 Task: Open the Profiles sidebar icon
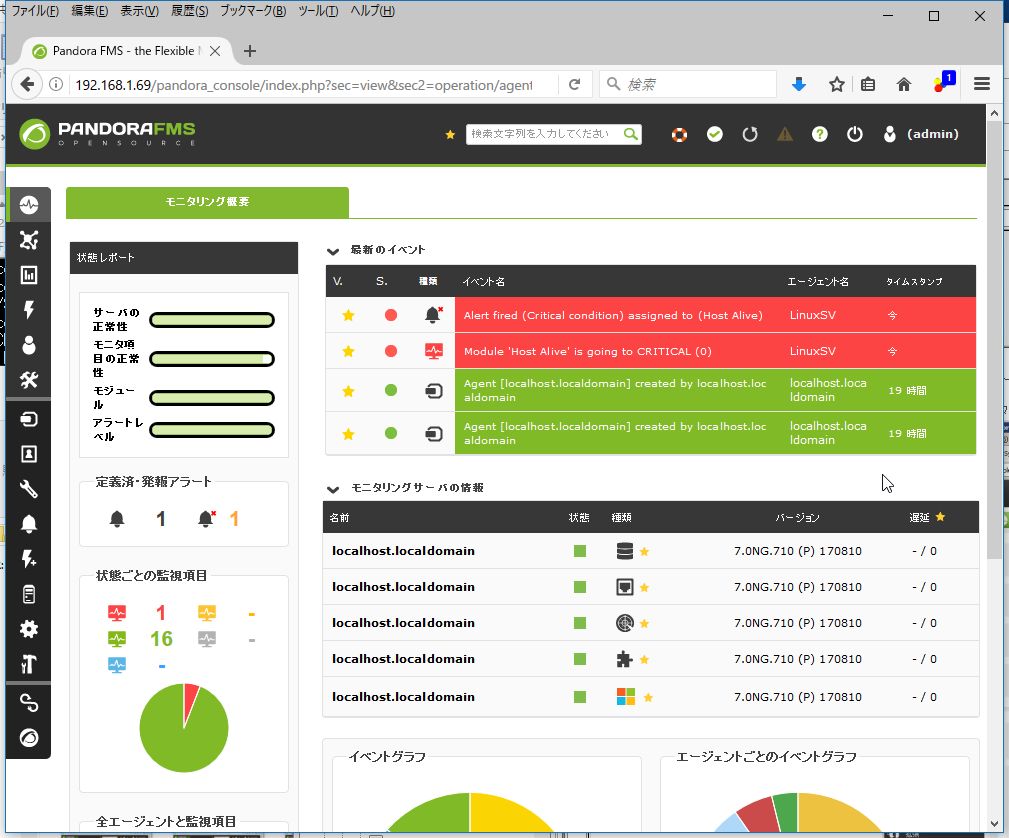coord(29,454)
